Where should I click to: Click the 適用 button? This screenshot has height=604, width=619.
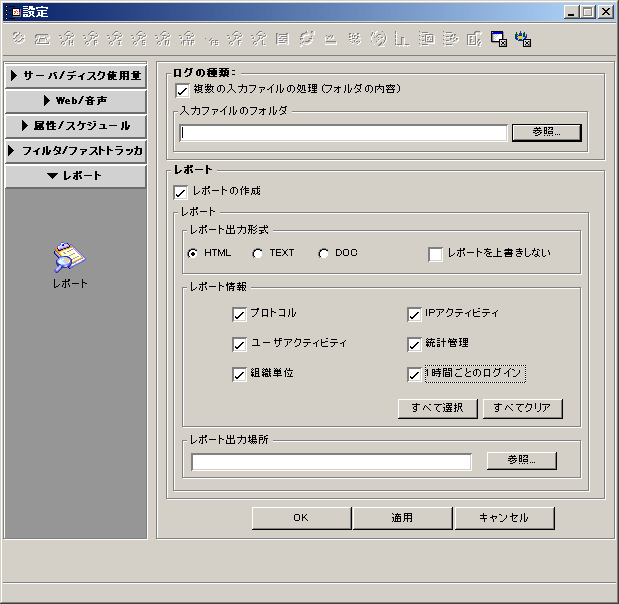point(402,518)
